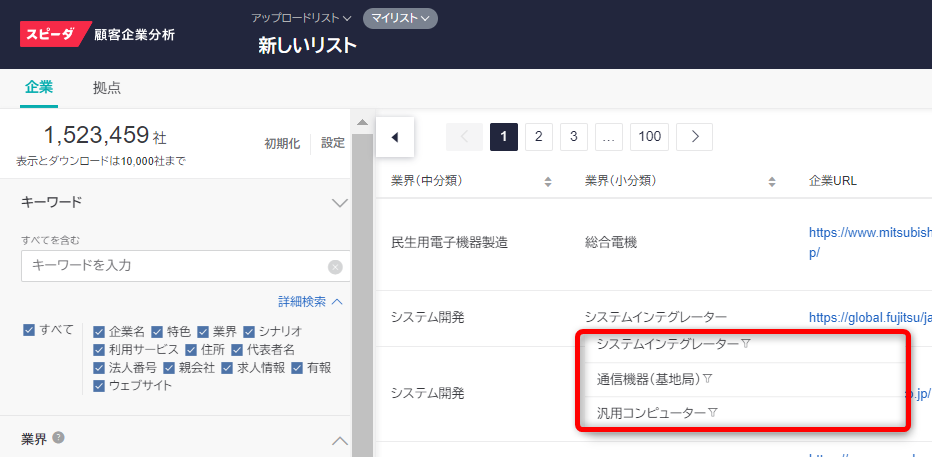This screenshot has height=457, width=932.
Task: Open the マイリスト dropdown
Action: [400, 18]
